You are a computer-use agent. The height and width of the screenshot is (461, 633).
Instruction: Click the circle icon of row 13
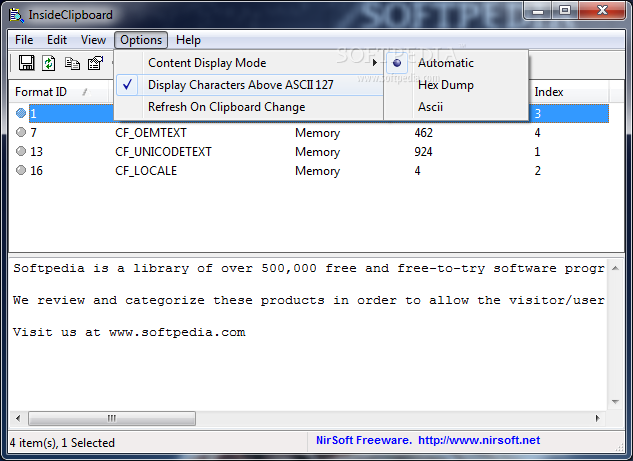tap(21, 151)
